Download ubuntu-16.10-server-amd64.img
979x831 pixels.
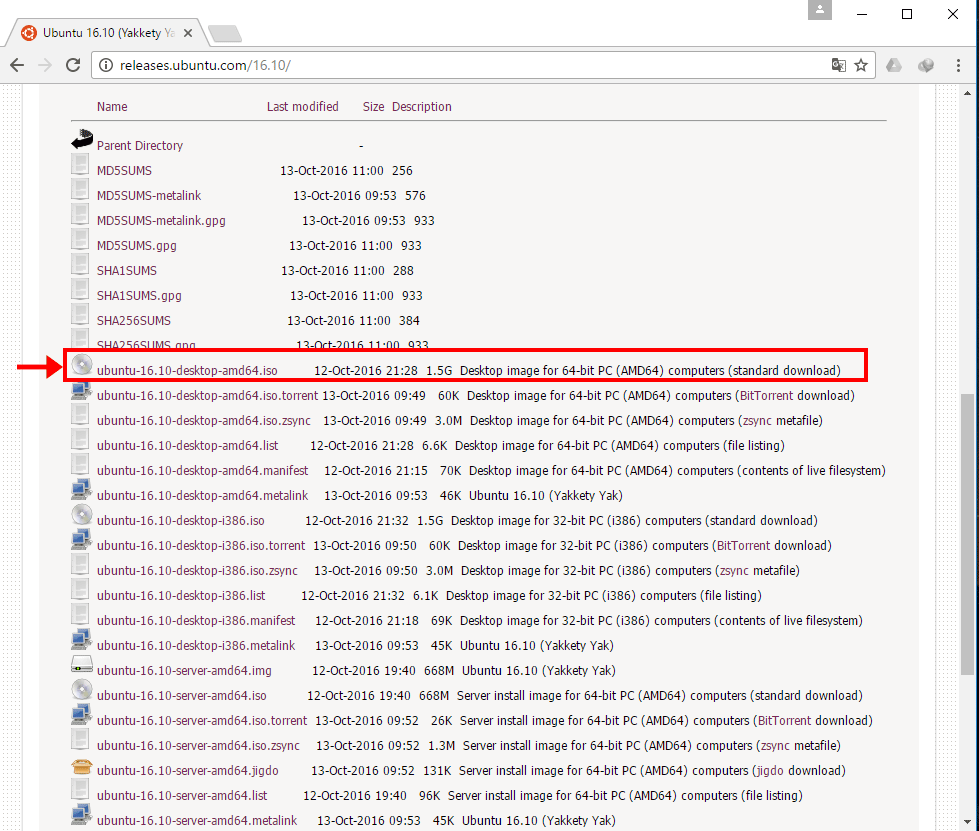pos(184,671)
